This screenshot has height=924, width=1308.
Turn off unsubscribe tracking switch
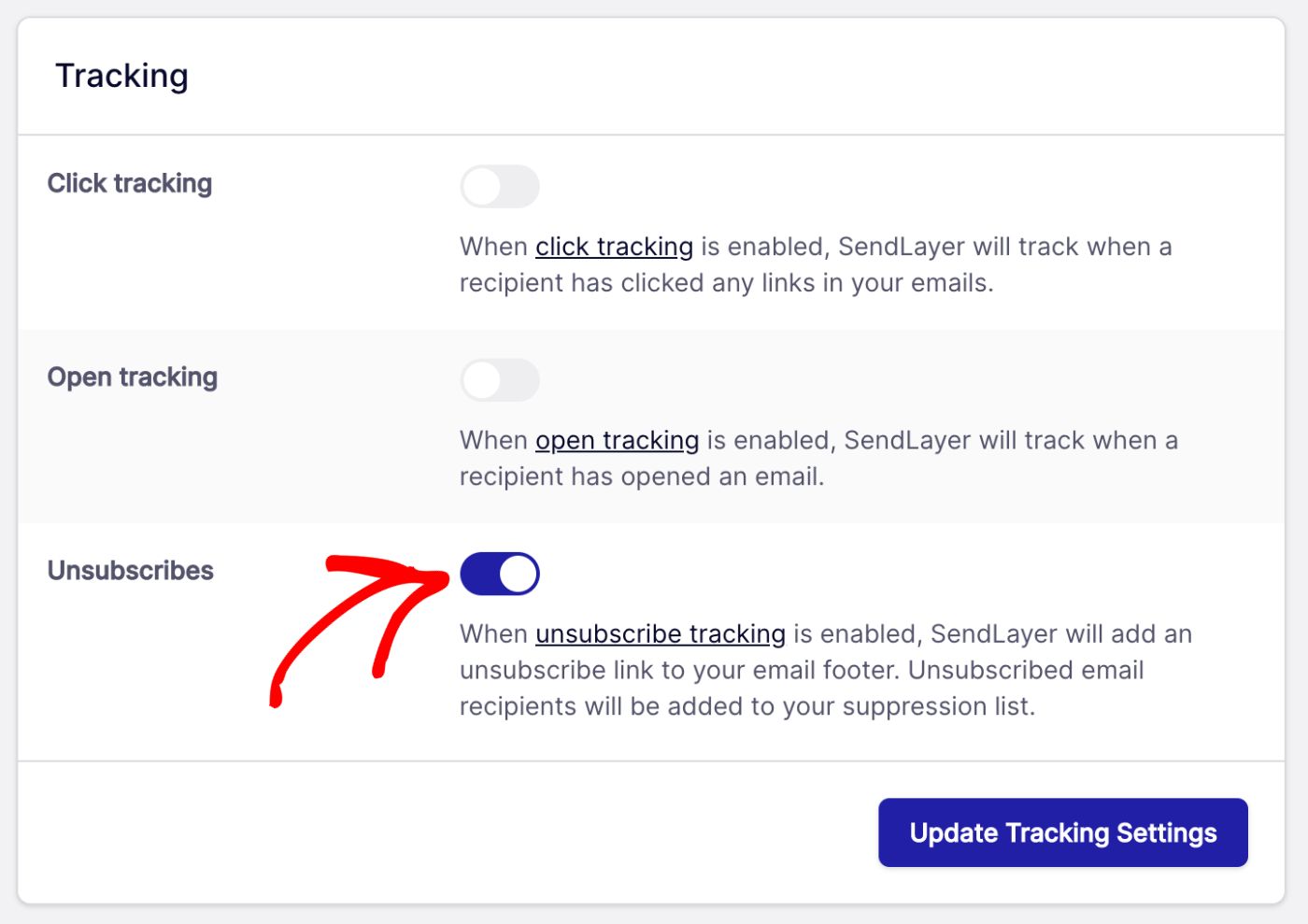click(499, 573)
